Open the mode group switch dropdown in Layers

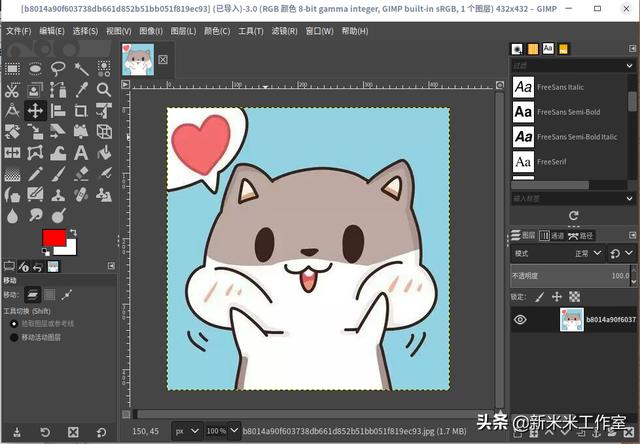[621, 253]
